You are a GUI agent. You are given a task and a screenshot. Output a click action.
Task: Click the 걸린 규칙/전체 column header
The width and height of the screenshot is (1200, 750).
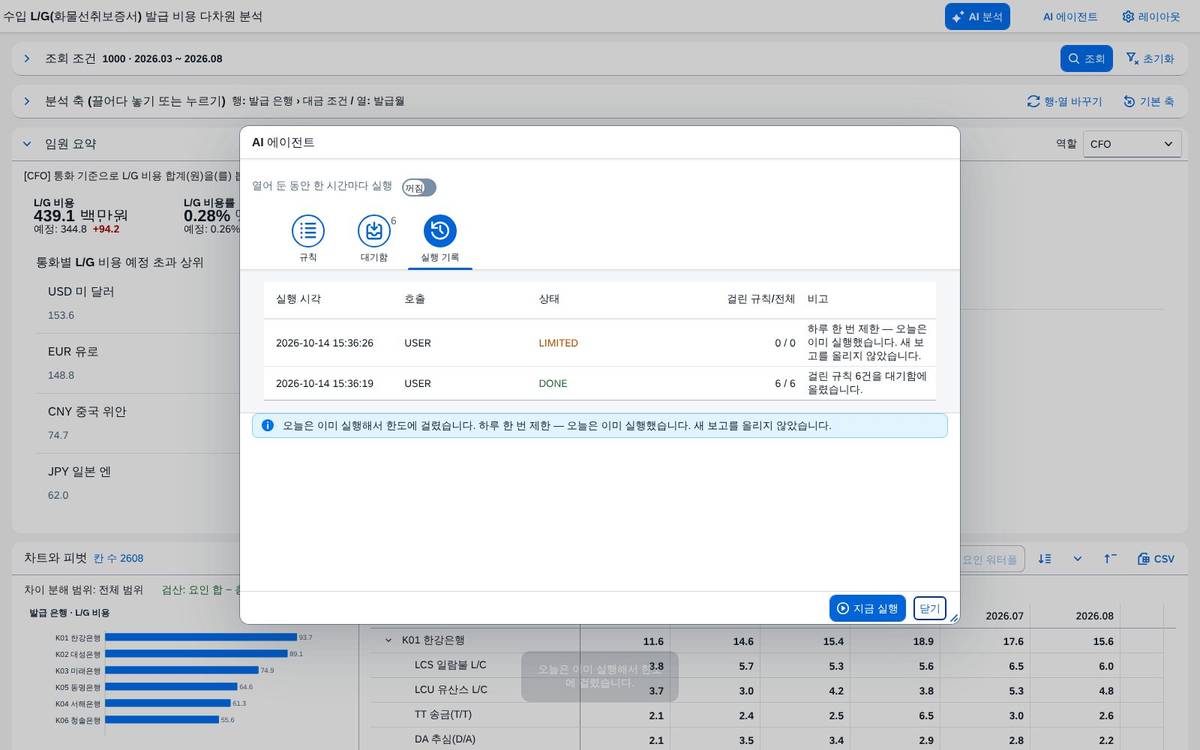coord(761,299)
